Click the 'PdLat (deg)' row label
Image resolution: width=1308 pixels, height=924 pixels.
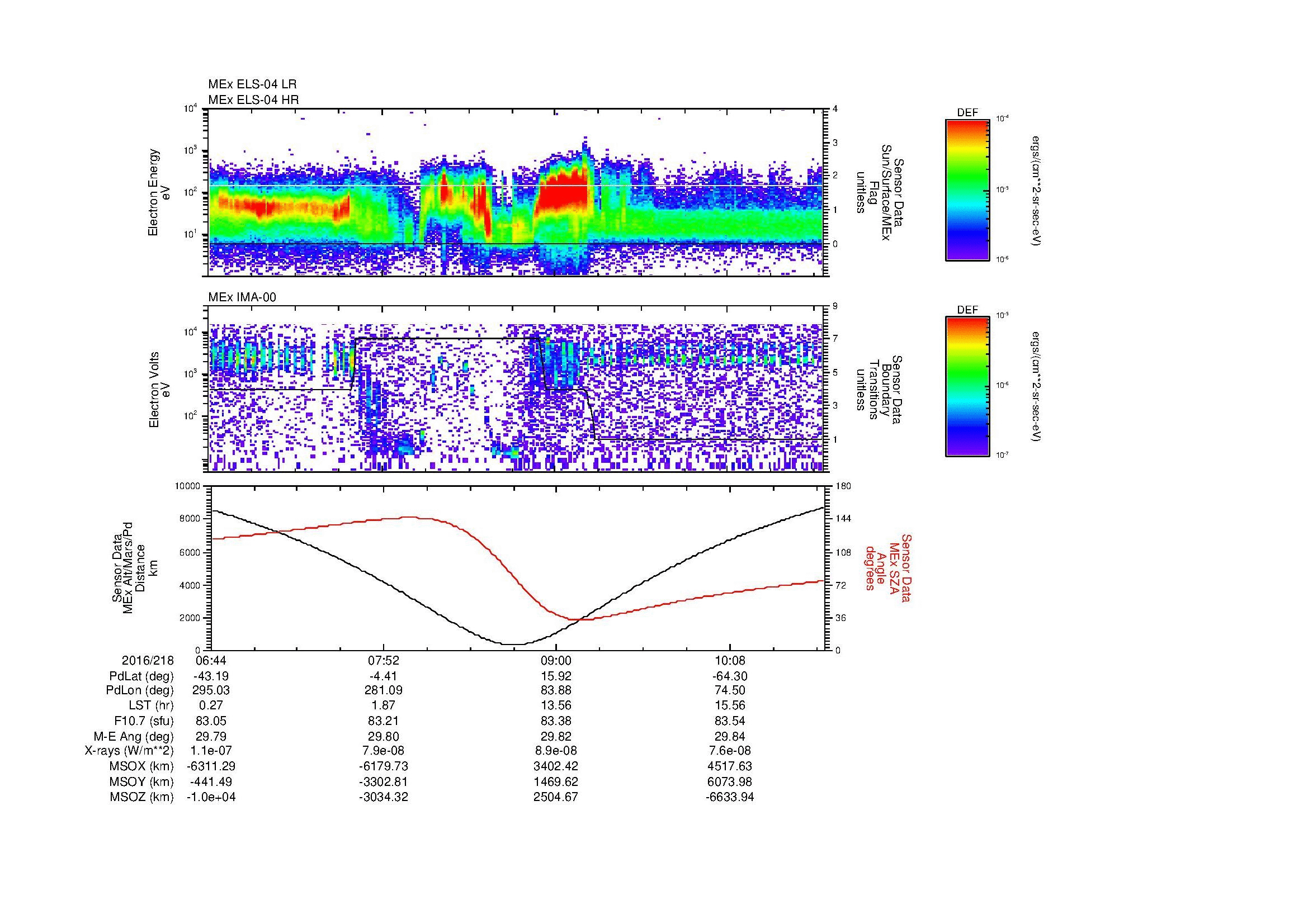tap(141, 676)
